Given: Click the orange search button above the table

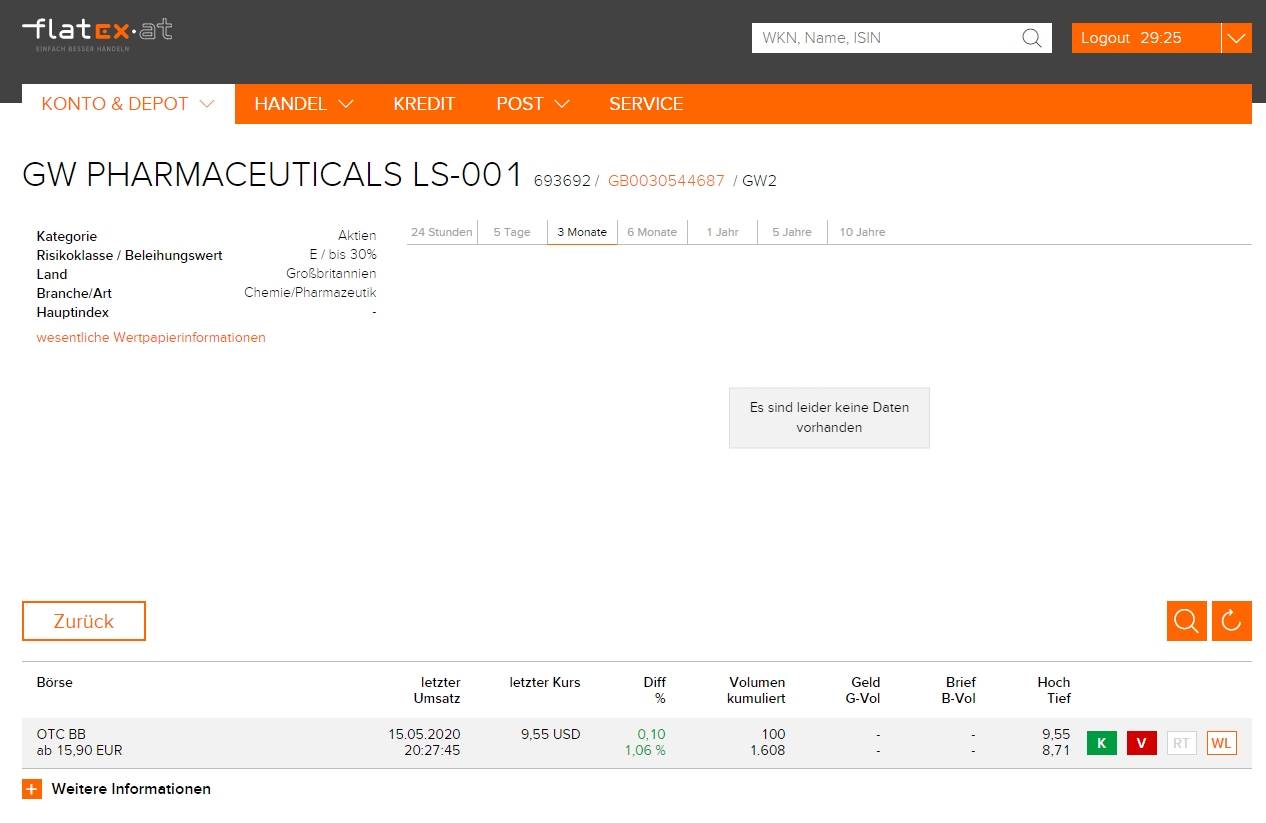Looking at the screenshot, I should 1187,621.
